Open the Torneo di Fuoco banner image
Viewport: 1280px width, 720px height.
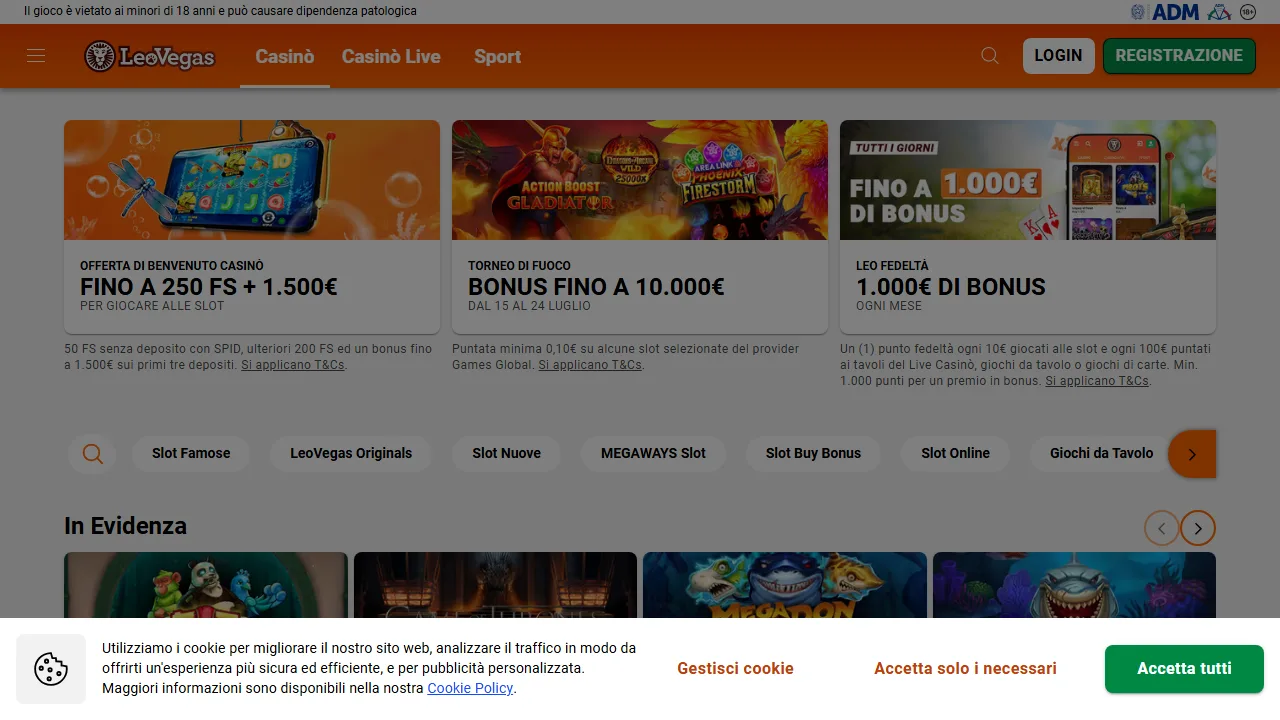[x=640, y=180]
